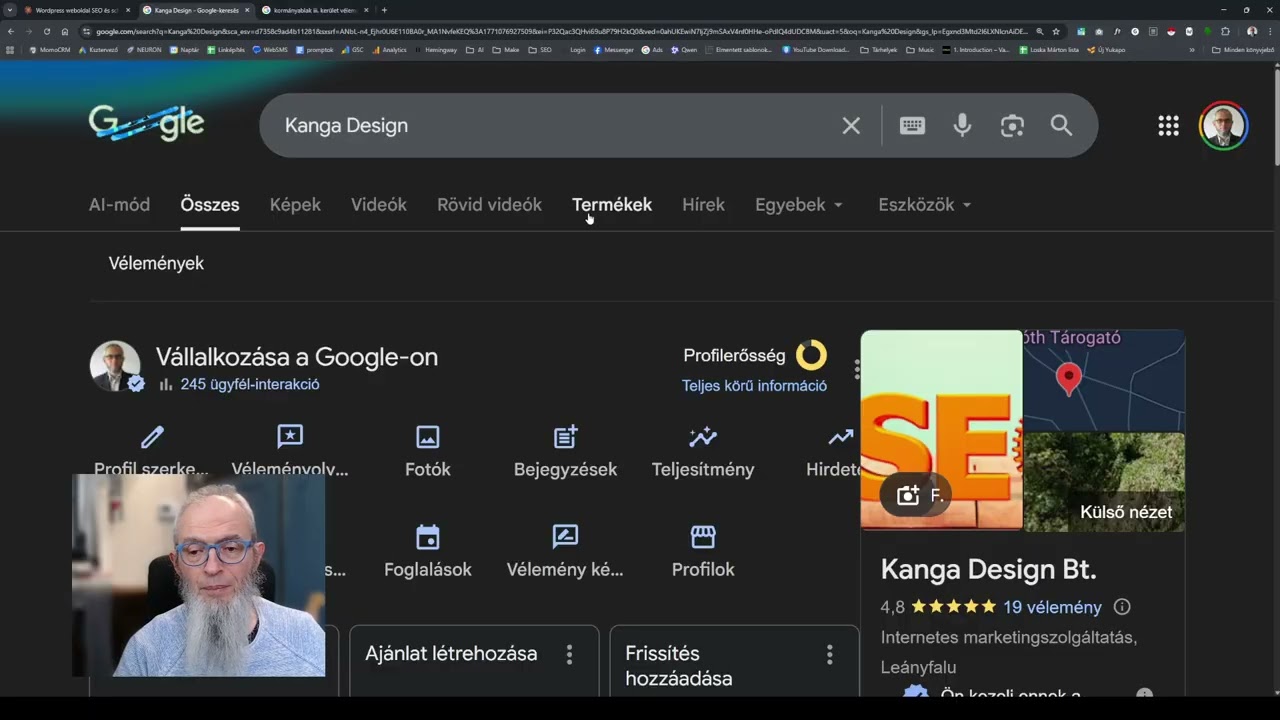
Task: Click the Teljes körű információ link
Action: 754,386
